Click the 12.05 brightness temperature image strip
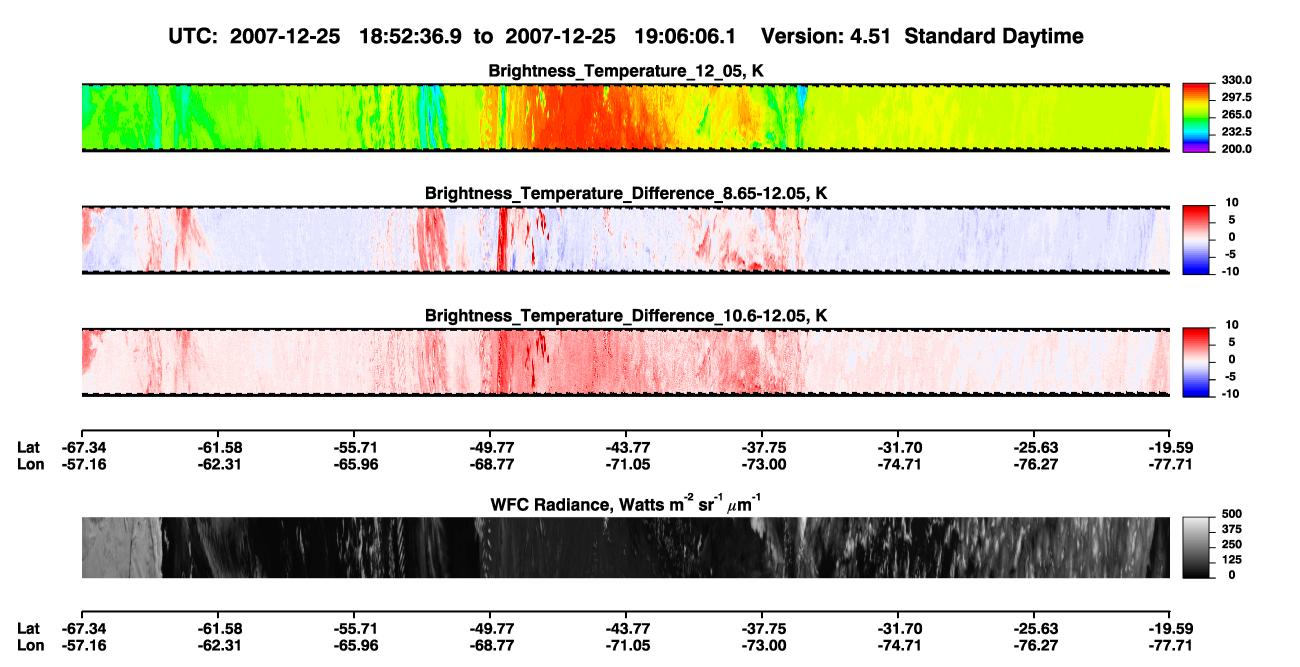The height and width of the screenshot is (667, 1300). click(626, 118)
